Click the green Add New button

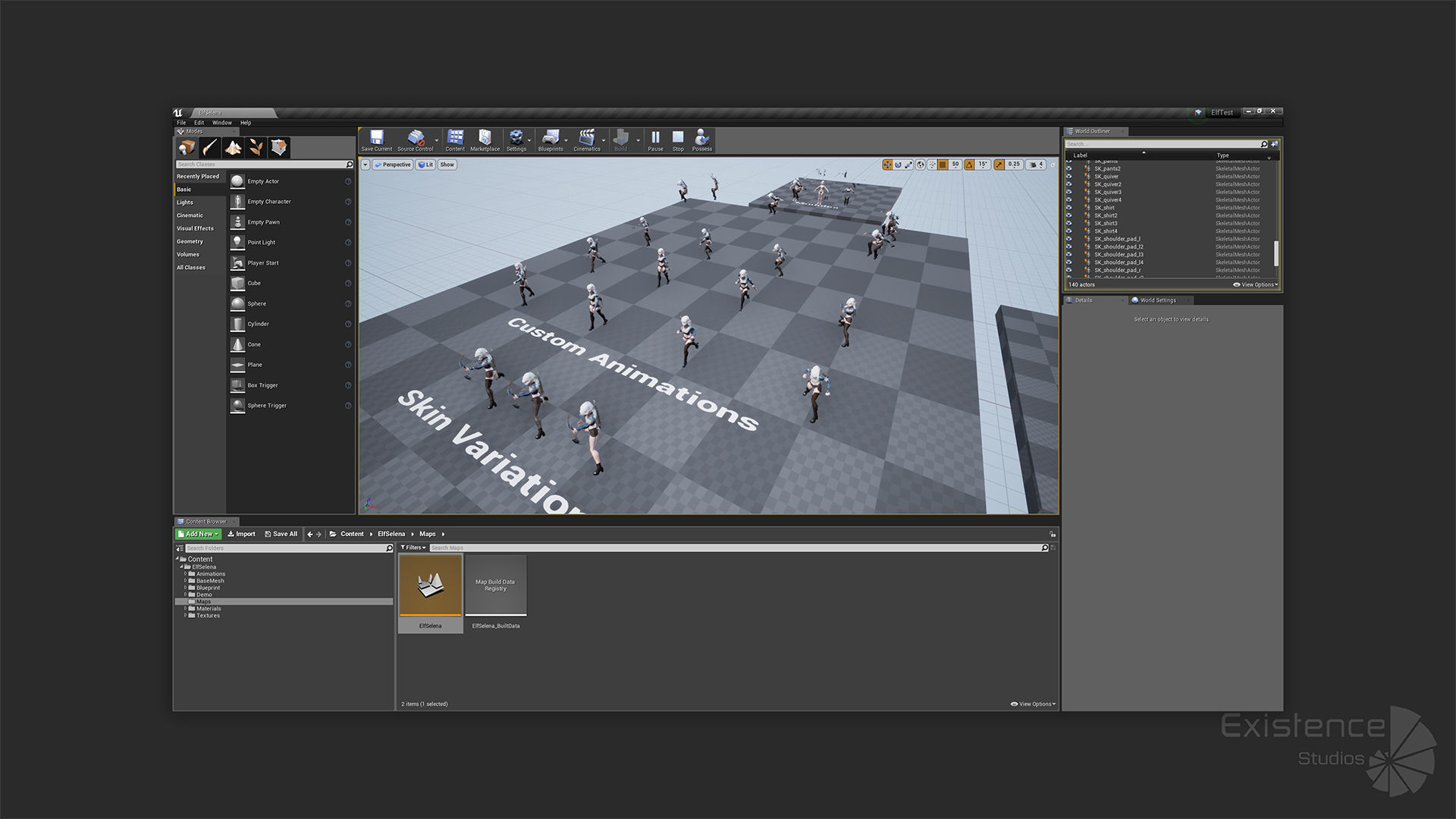click(198, 534)
